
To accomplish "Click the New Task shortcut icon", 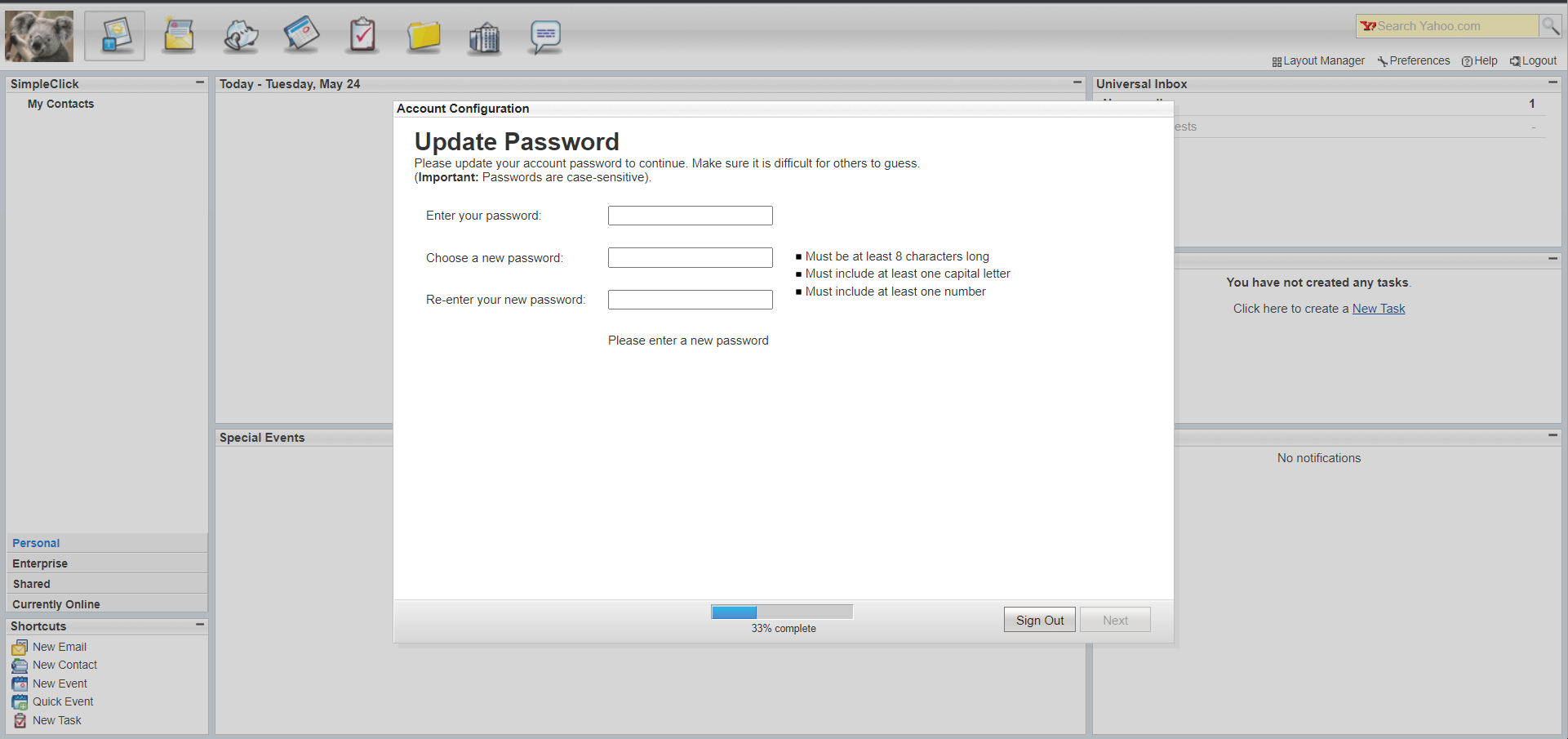I will click(20, 721).
